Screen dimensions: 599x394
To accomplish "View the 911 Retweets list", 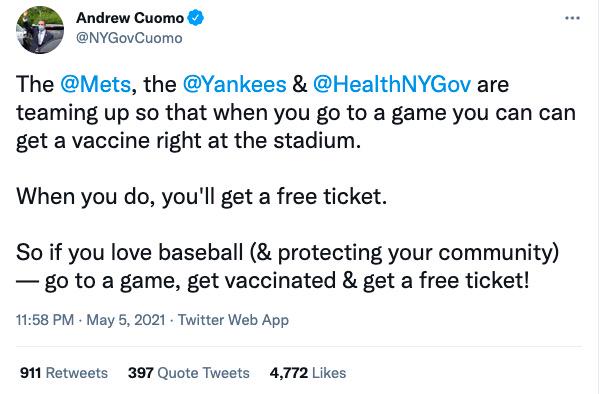I will (64, 373).
